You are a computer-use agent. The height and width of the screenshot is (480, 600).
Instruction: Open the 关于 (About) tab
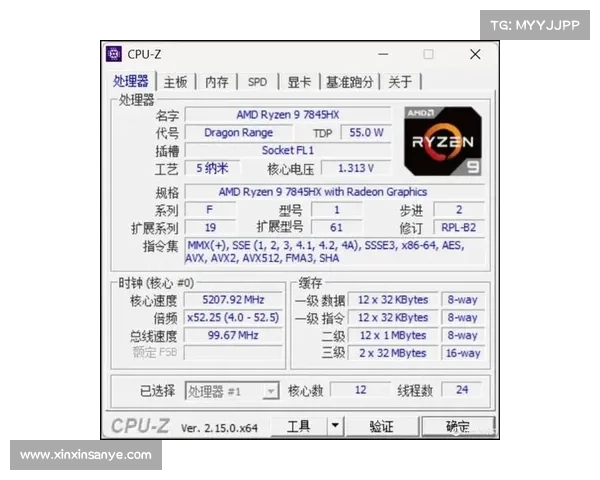coord(400,82)
